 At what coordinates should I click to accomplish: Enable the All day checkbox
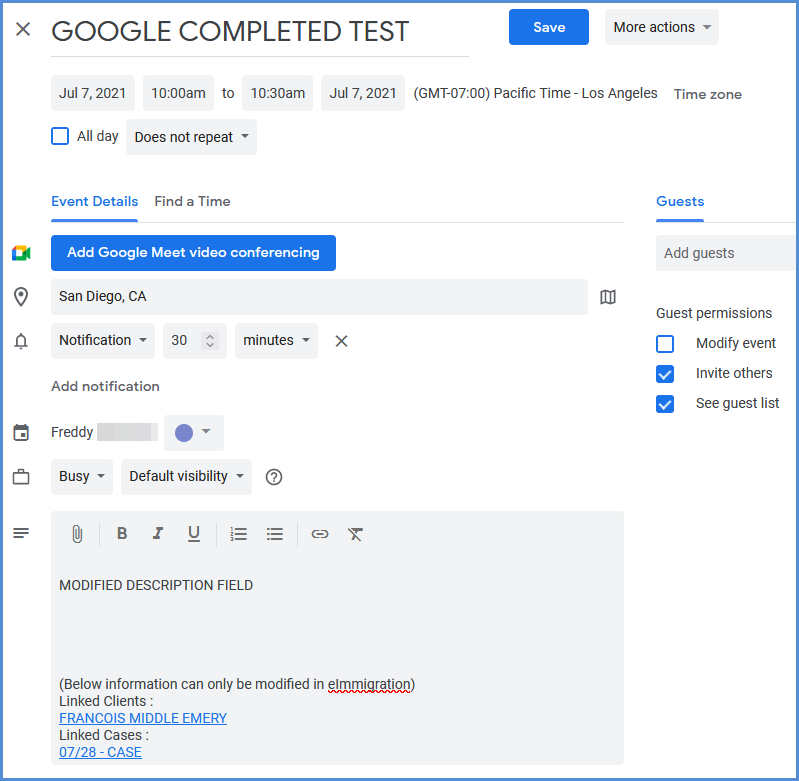[60, 136]
